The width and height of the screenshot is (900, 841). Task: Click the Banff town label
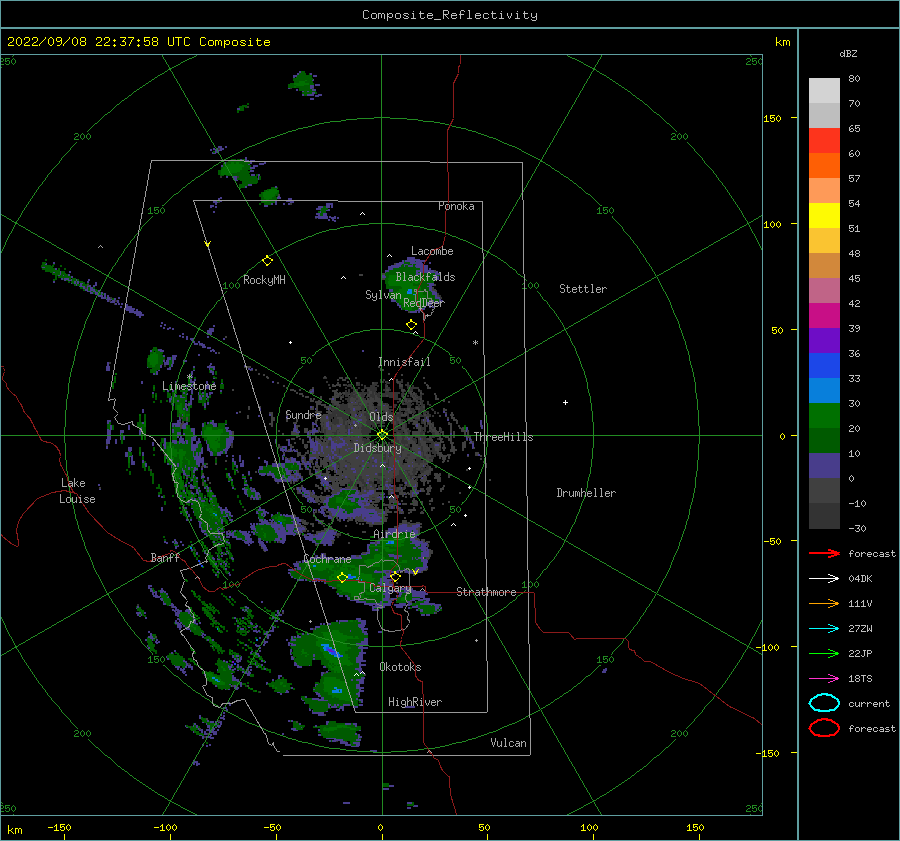165,558
